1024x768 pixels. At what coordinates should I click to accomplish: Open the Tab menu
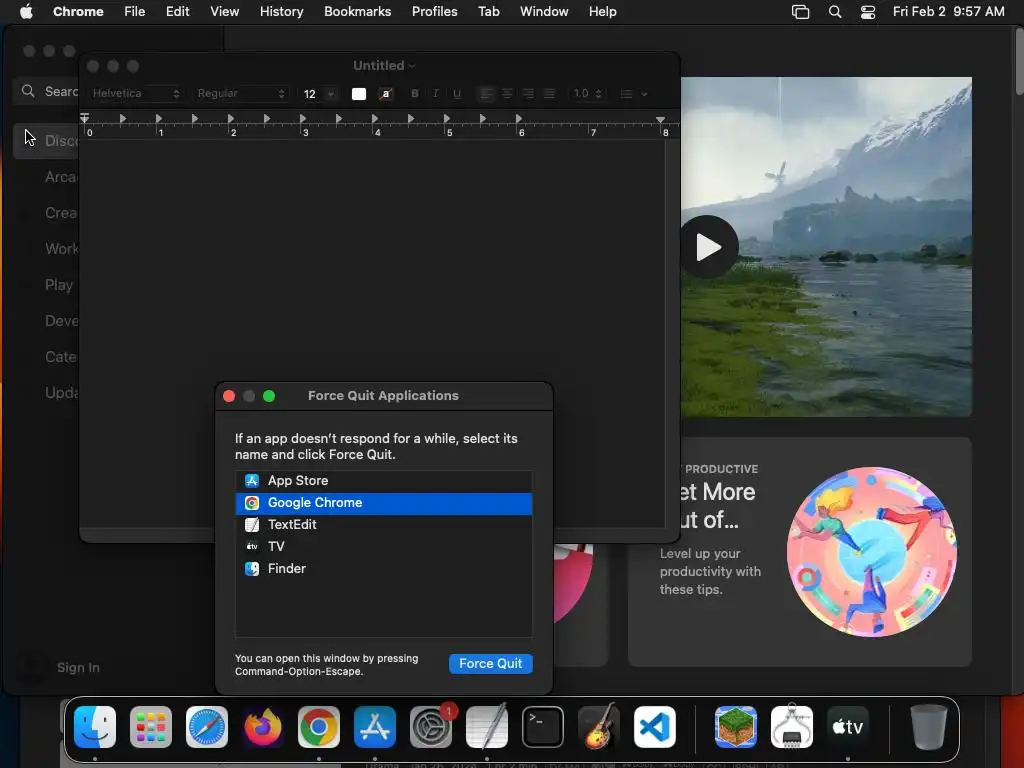(488, 12)
